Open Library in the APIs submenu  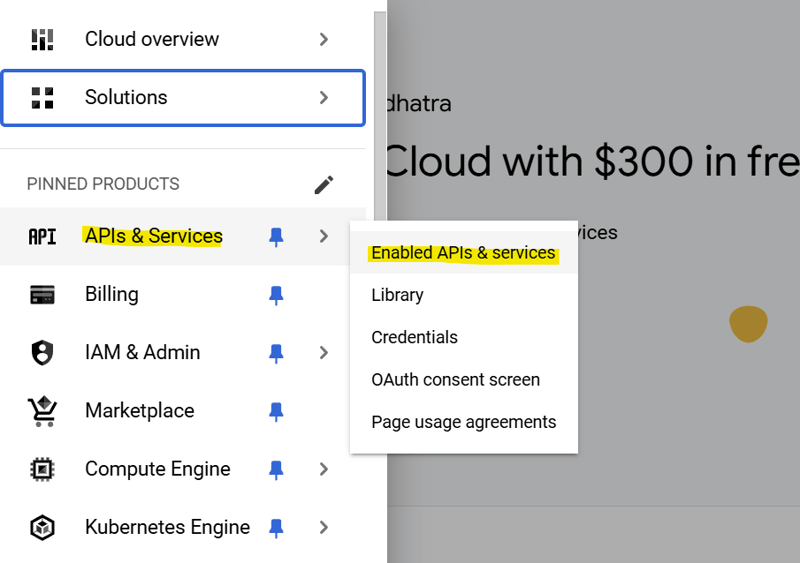point(464,295)
